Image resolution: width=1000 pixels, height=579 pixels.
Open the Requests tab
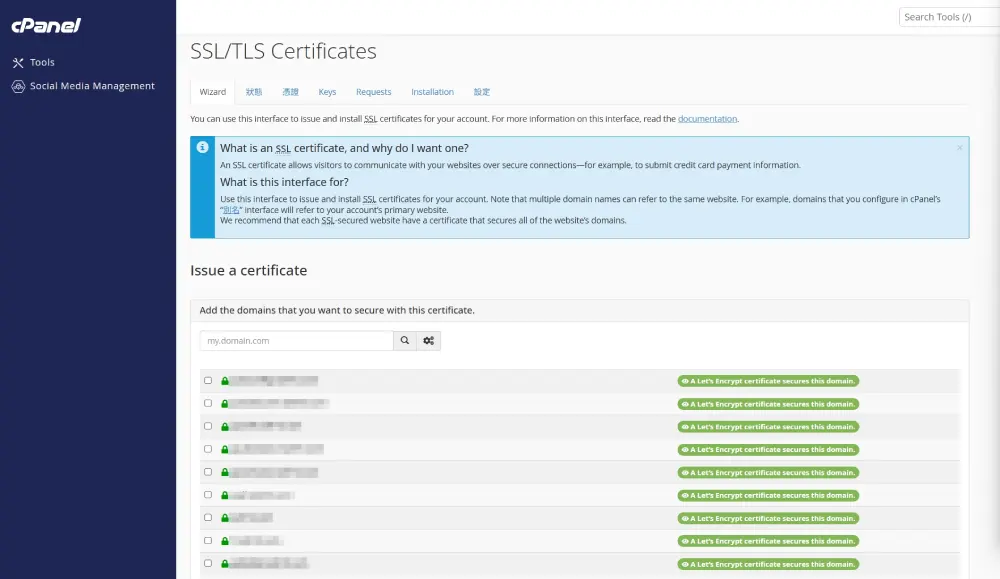pyautogui.click(x=374, y=92)
